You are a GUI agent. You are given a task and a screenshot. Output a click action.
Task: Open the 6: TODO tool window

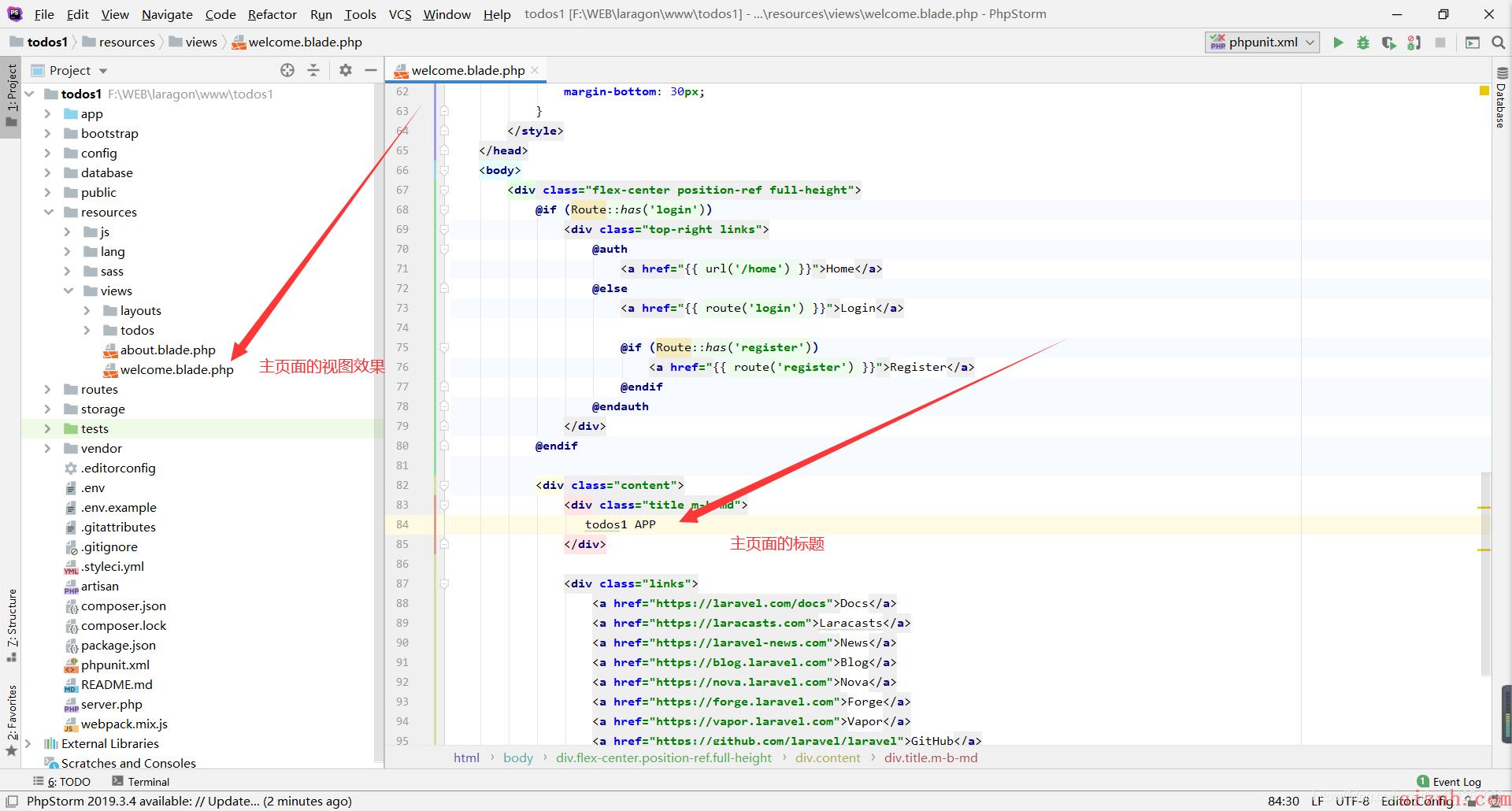(61, 782)
